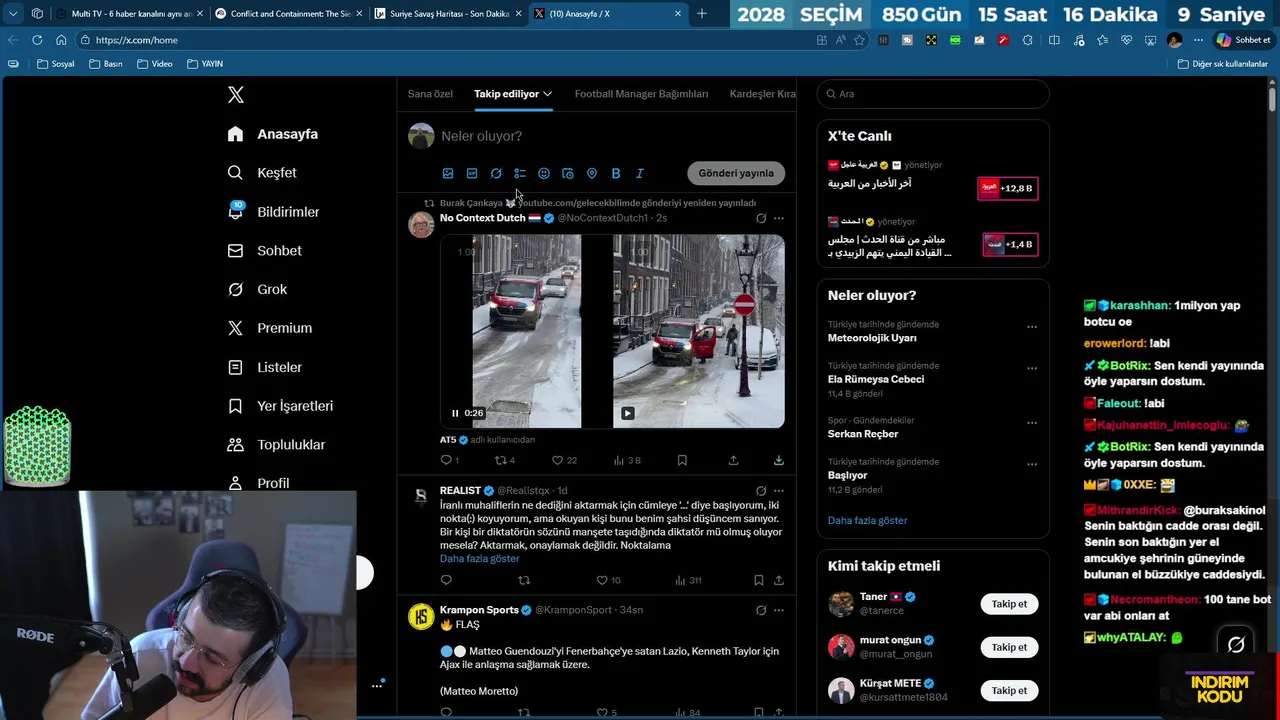
Task: Switch to Sana özel tab
Action: [x=430, y=94]
